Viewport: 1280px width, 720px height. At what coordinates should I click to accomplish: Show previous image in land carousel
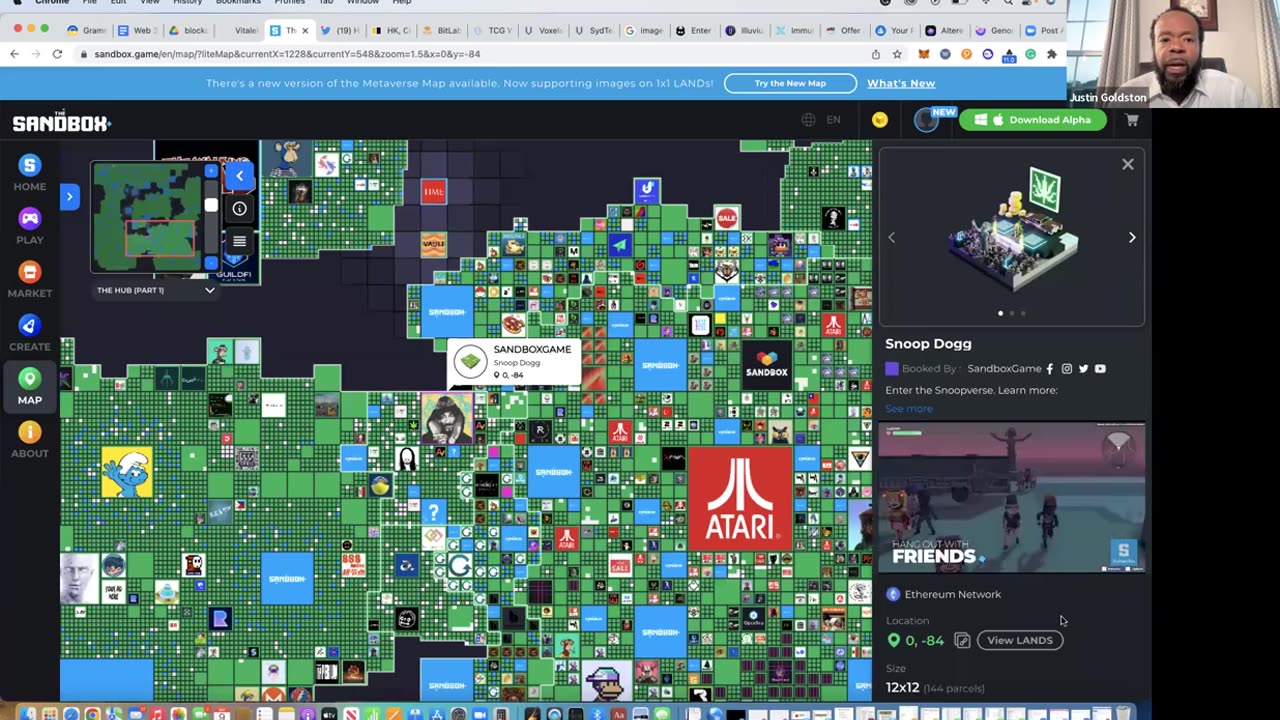coord(892,237)
